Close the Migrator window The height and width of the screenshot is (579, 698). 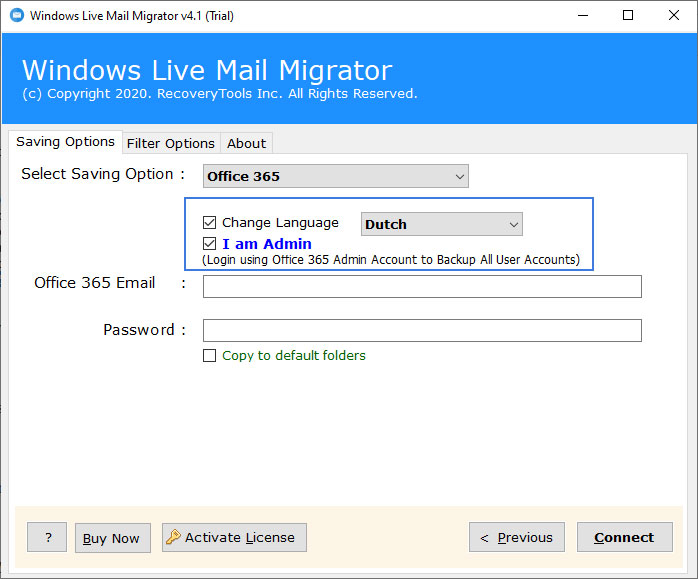tap(674, 16)
